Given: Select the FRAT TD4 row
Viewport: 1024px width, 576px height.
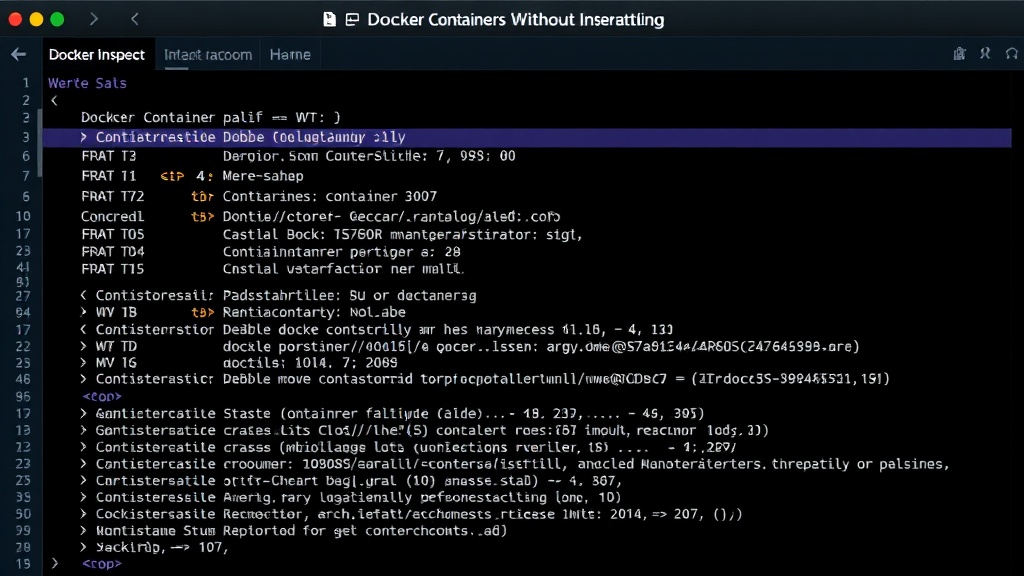Looking at the screenshot, I should [x=271, y=251].
